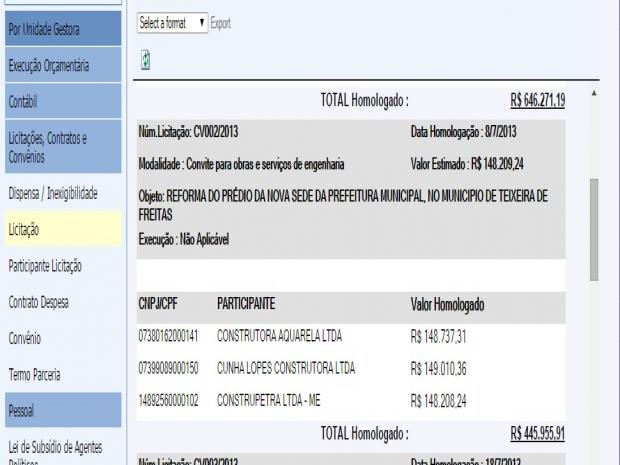Click scrollbar up arrow in report

tap(594, 93)
